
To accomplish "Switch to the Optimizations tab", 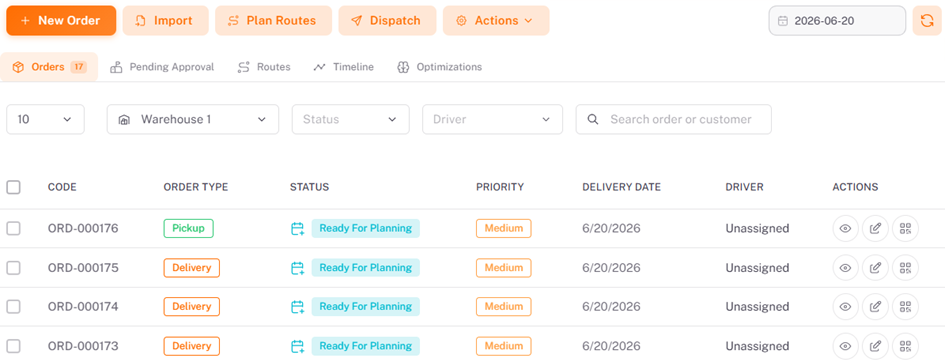I will (x=439, y=67).
